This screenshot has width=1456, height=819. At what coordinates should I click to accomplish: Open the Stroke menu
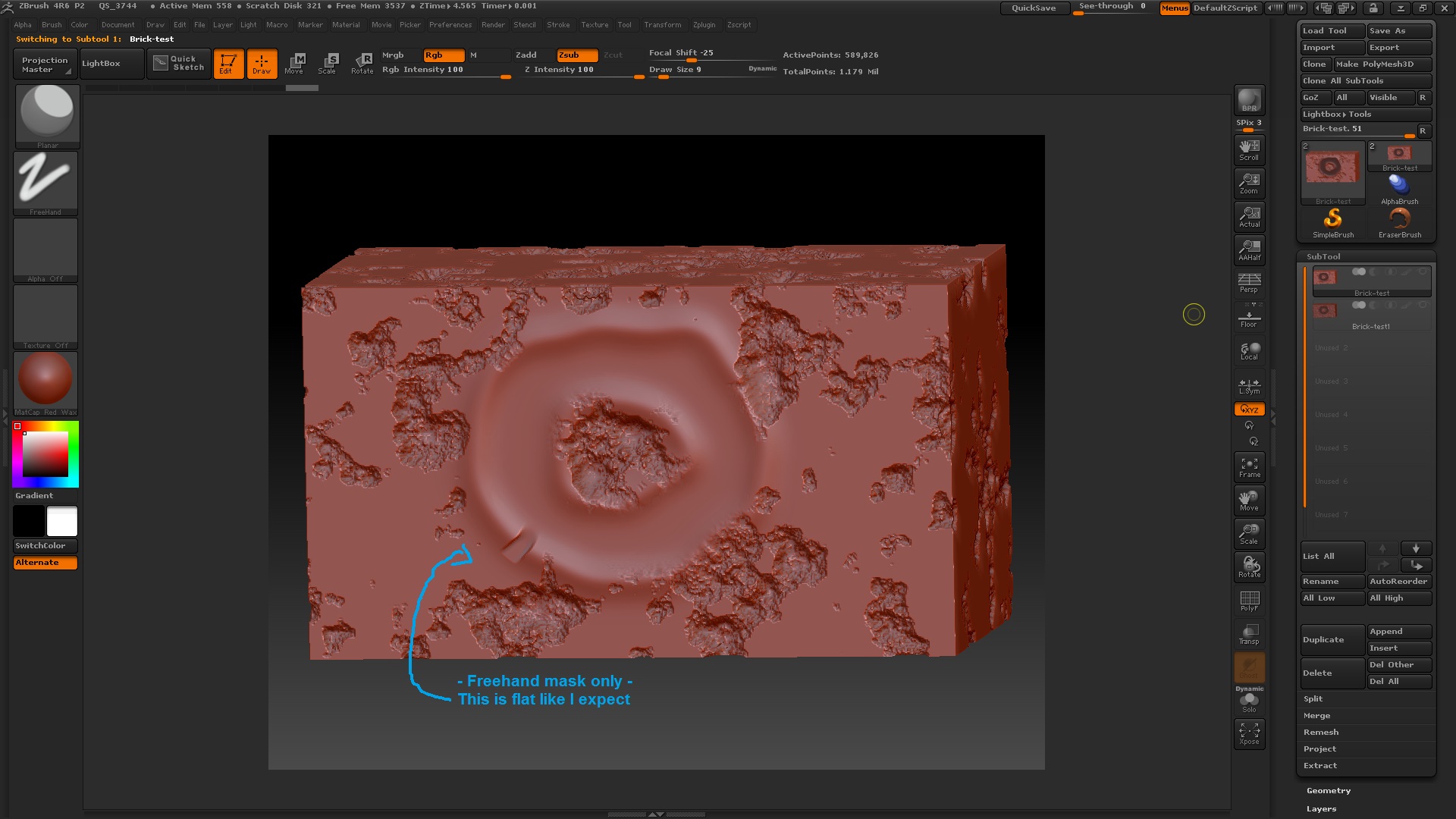coord(558,24)
